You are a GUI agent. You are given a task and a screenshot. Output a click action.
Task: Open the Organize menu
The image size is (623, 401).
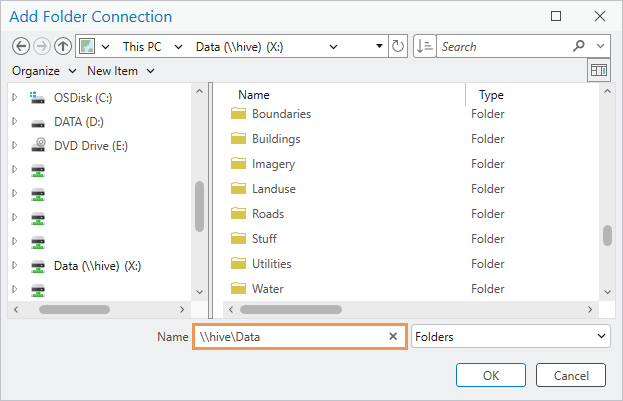(x=44, y=71)
